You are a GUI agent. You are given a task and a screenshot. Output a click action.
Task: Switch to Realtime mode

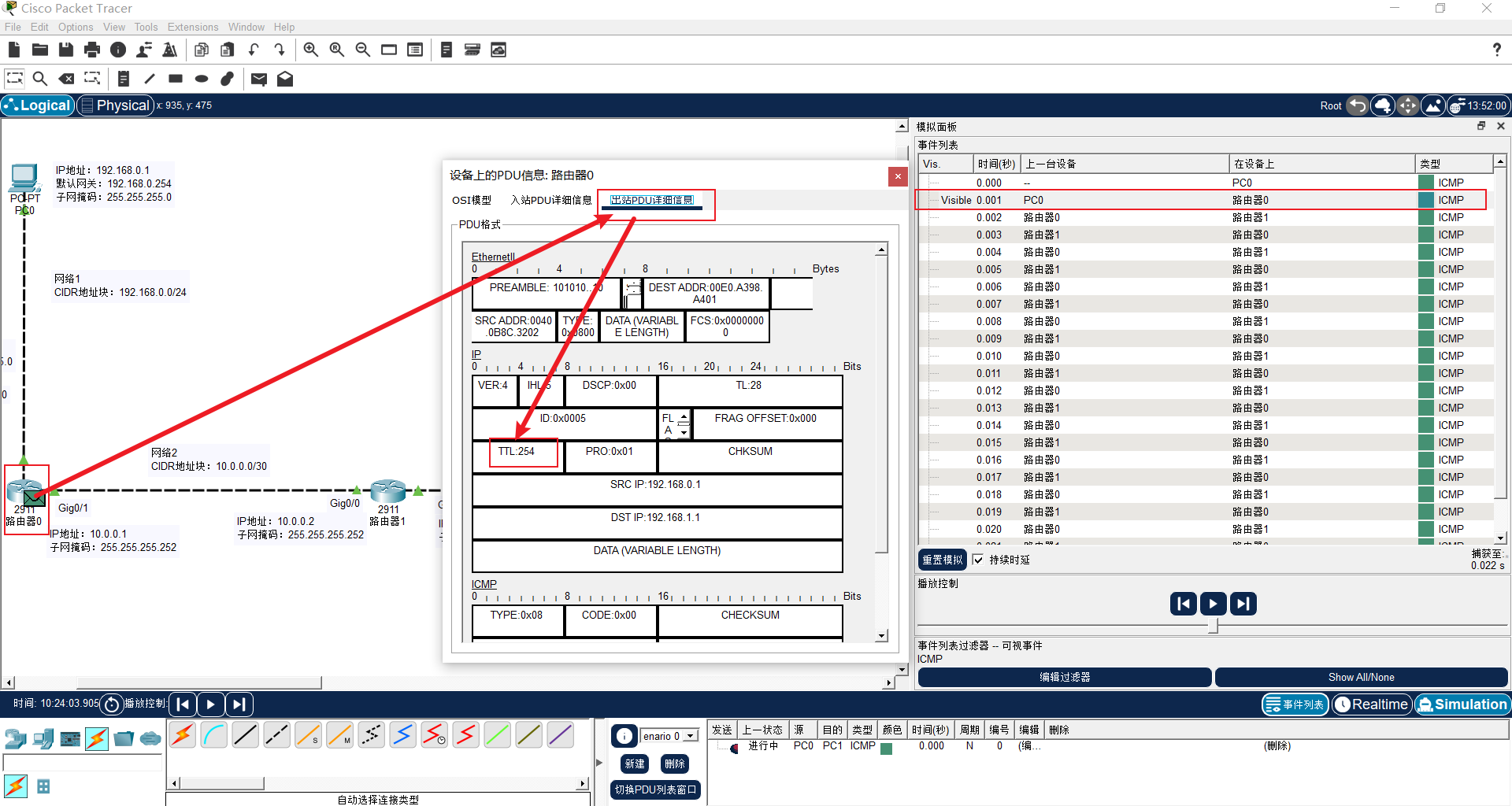1372,704
